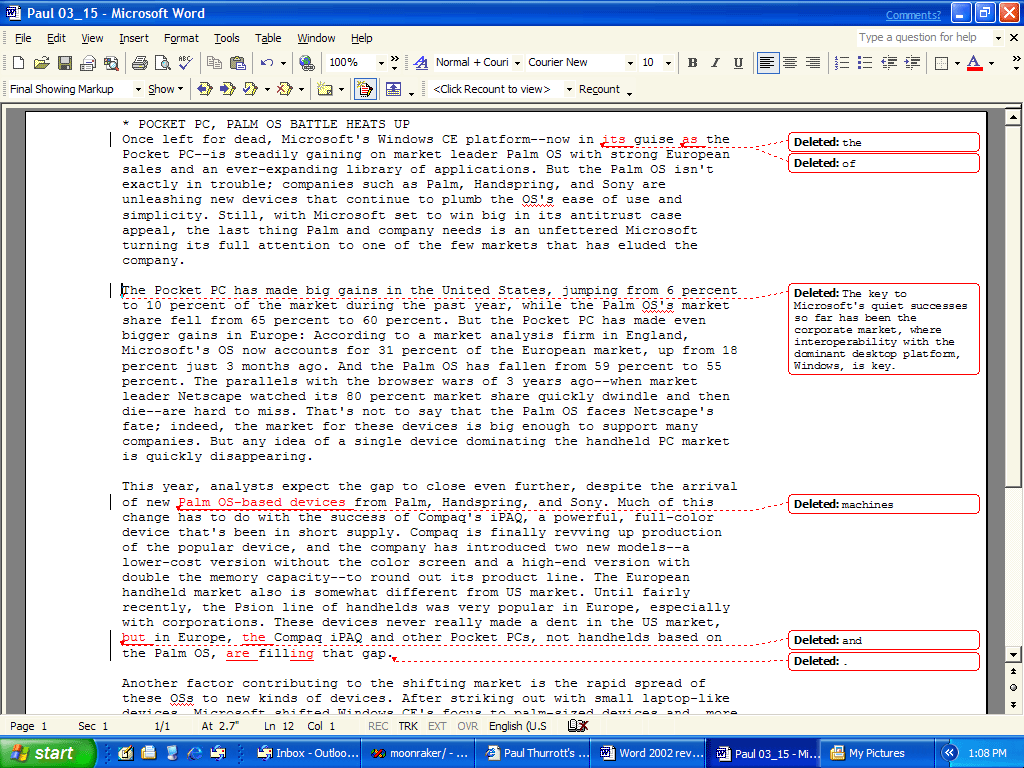
Task: Open the 100% zoom level dropdown
Action: tap(380, 63)
